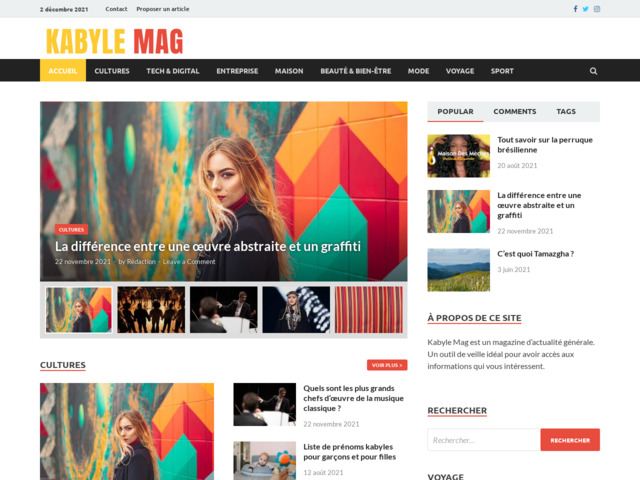Open featured article title about œuvre abstraite
Image resolution: width=640 pixels, height=480 pixels.
[x=208, y=246]
